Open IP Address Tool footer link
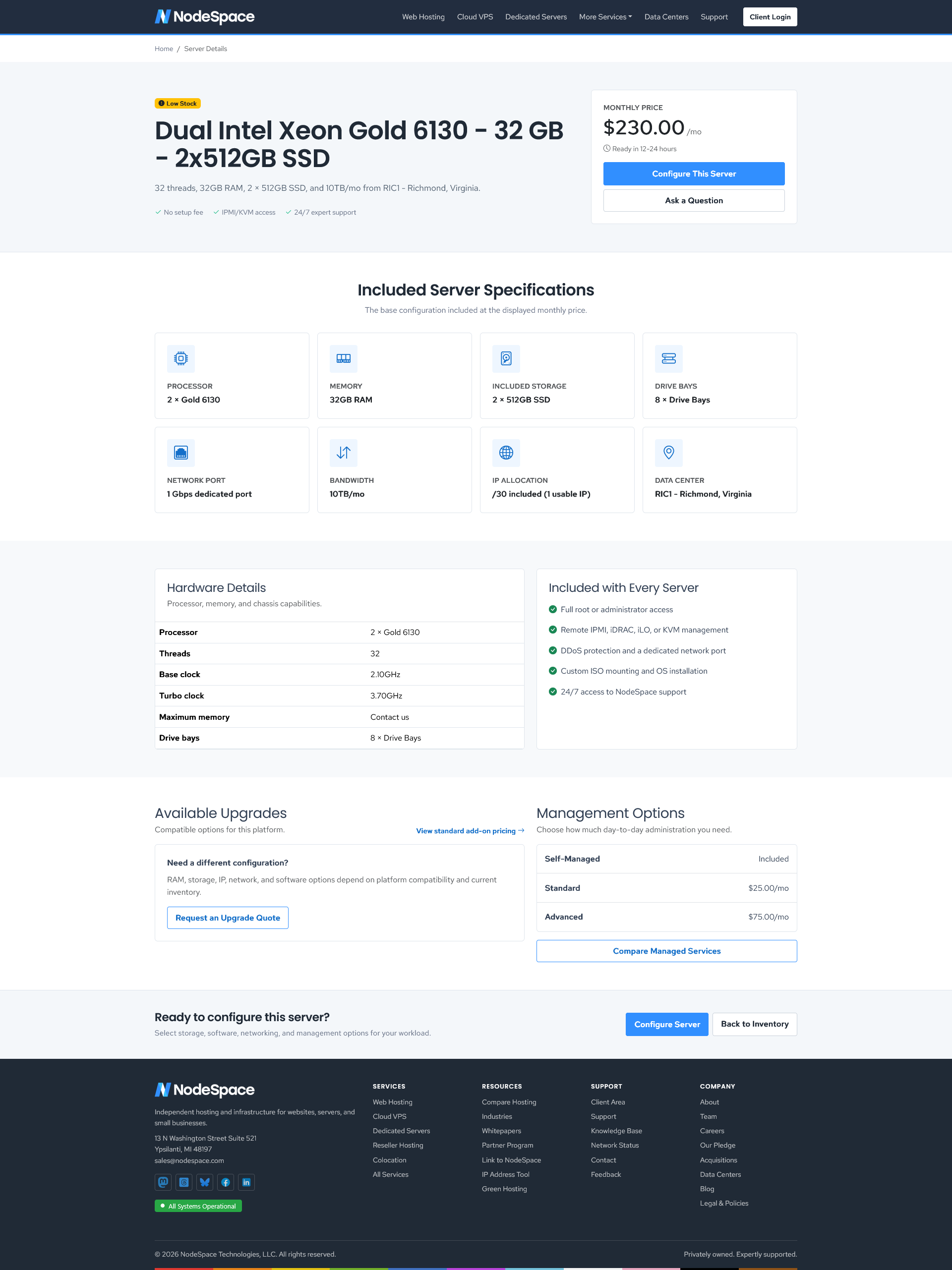This screenshot has height=1270, width=952. pyautogui.click(x=505, y=1174)
